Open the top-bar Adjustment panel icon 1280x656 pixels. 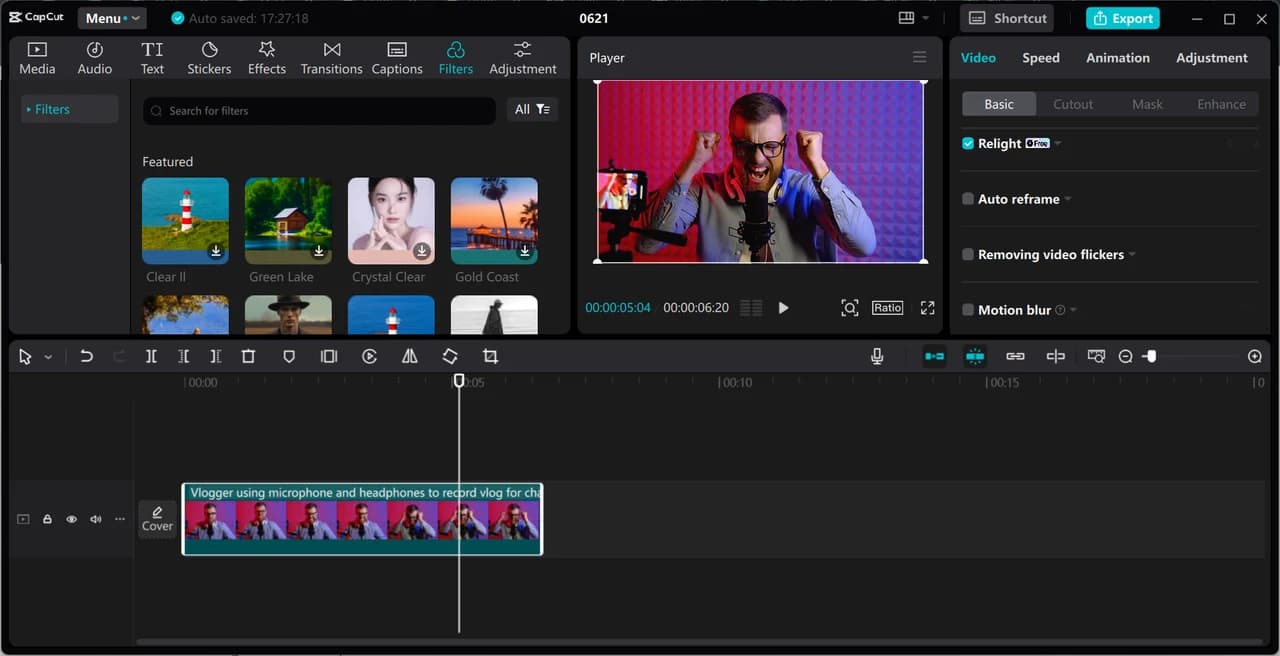pos(523,59)
